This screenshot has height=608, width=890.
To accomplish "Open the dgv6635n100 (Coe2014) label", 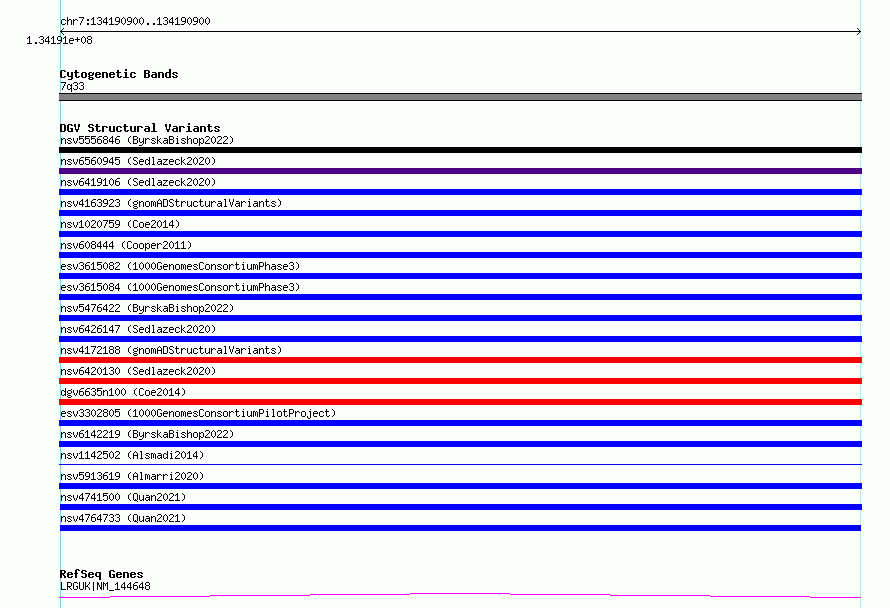I will coord(123,392).
